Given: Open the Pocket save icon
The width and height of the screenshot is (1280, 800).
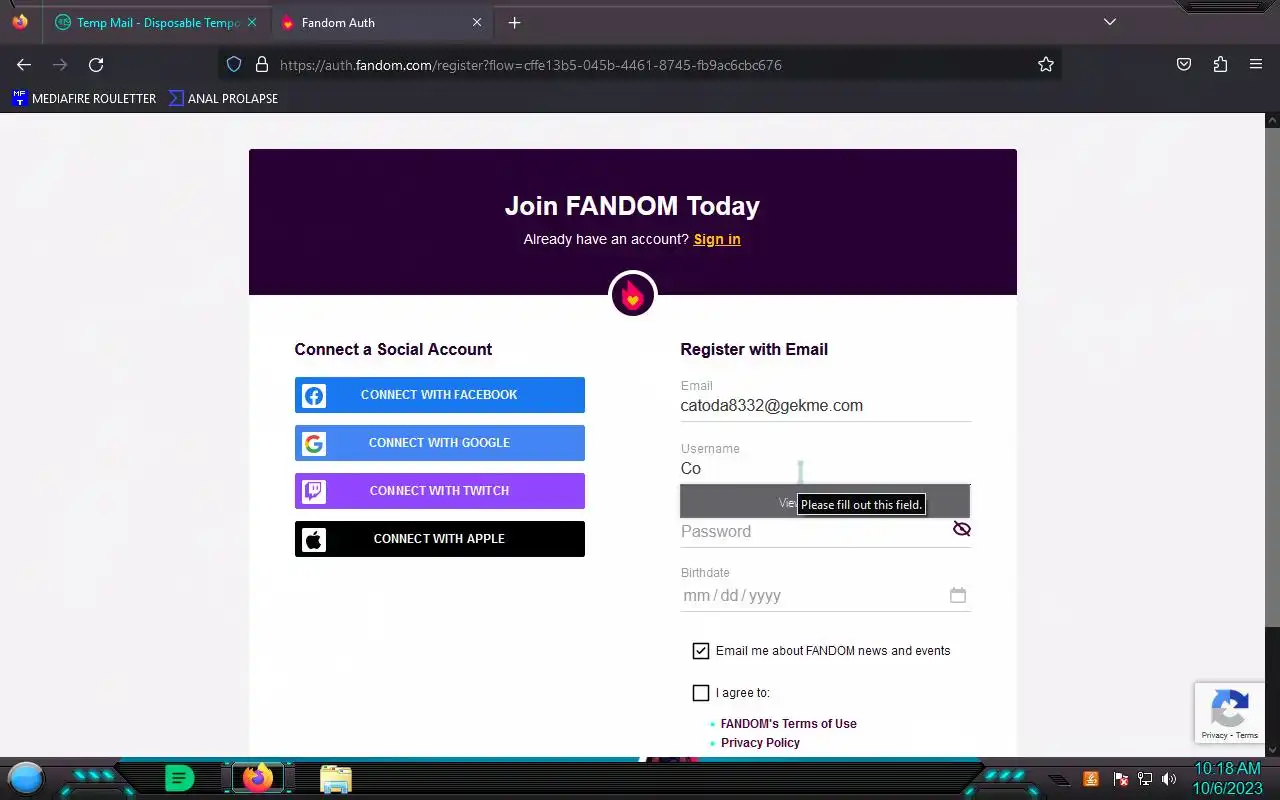Looking at the screenshot, I should [x=1184, y=64].
